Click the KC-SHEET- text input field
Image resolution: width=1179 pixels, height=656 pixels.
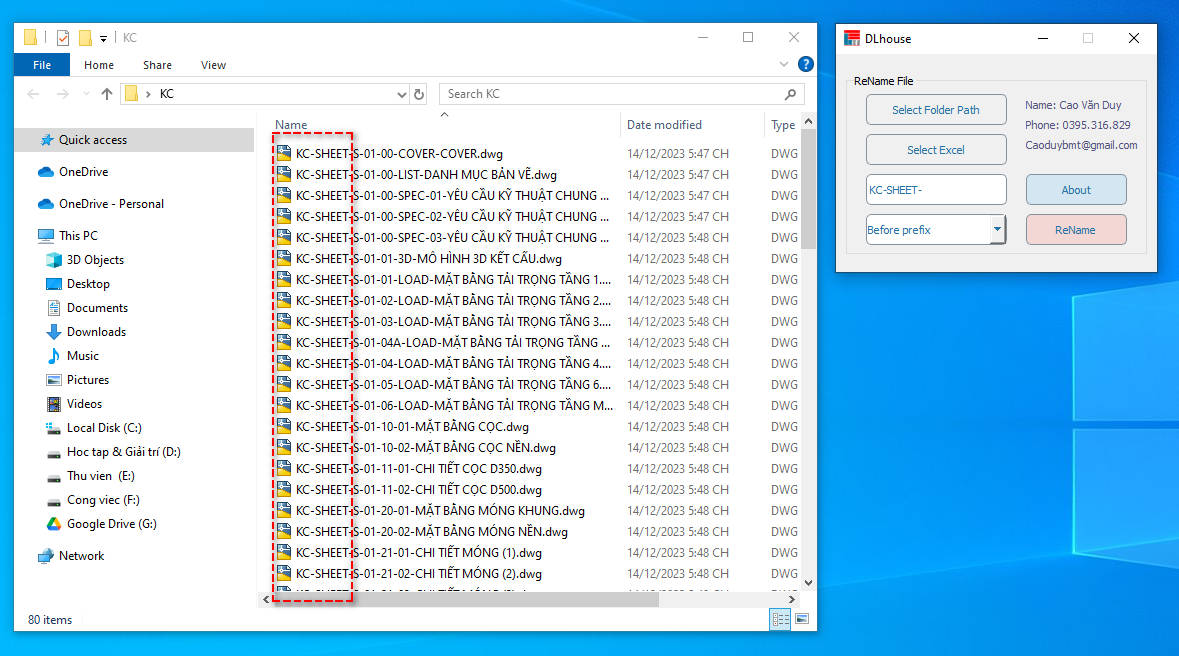coord(936,190)
